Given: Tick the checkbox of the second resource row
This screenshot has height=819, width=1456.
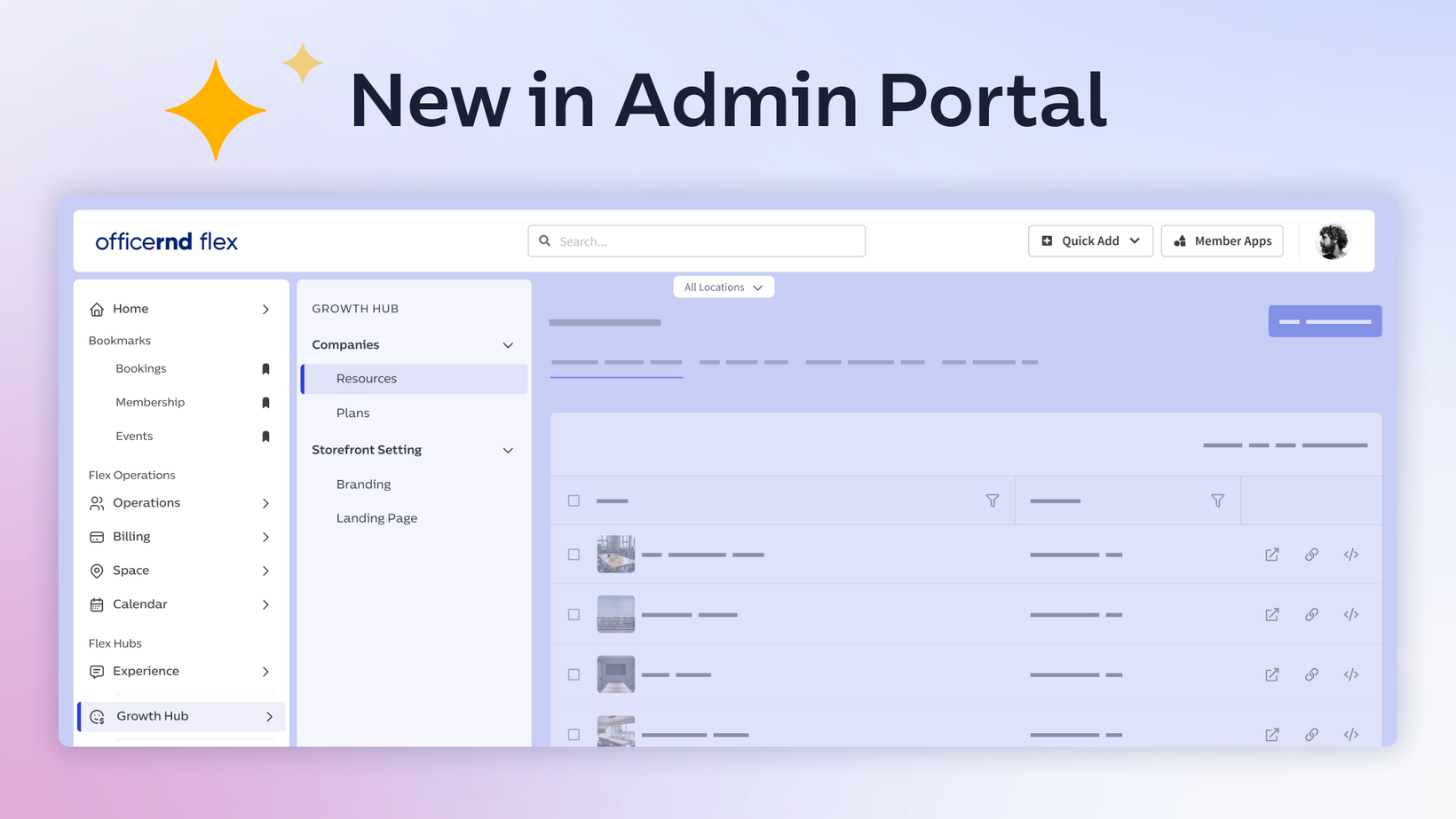Looking at the screenshot, I should point(574,615).
